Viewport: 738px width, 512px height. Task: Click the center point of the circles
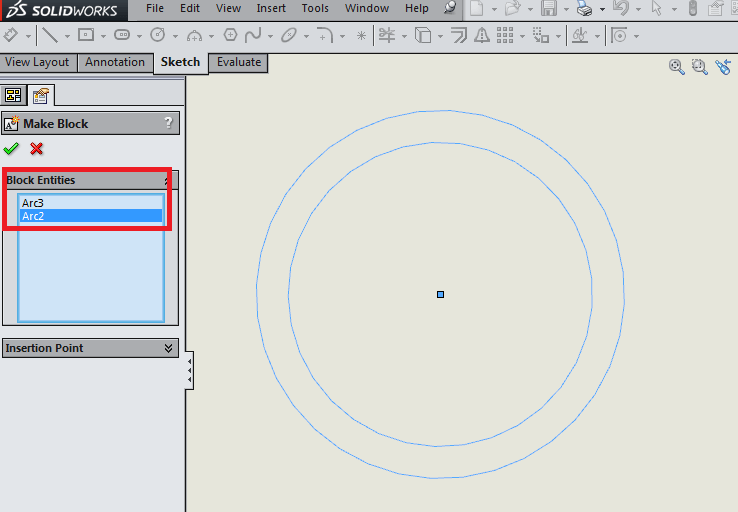[x=441, y=295]
